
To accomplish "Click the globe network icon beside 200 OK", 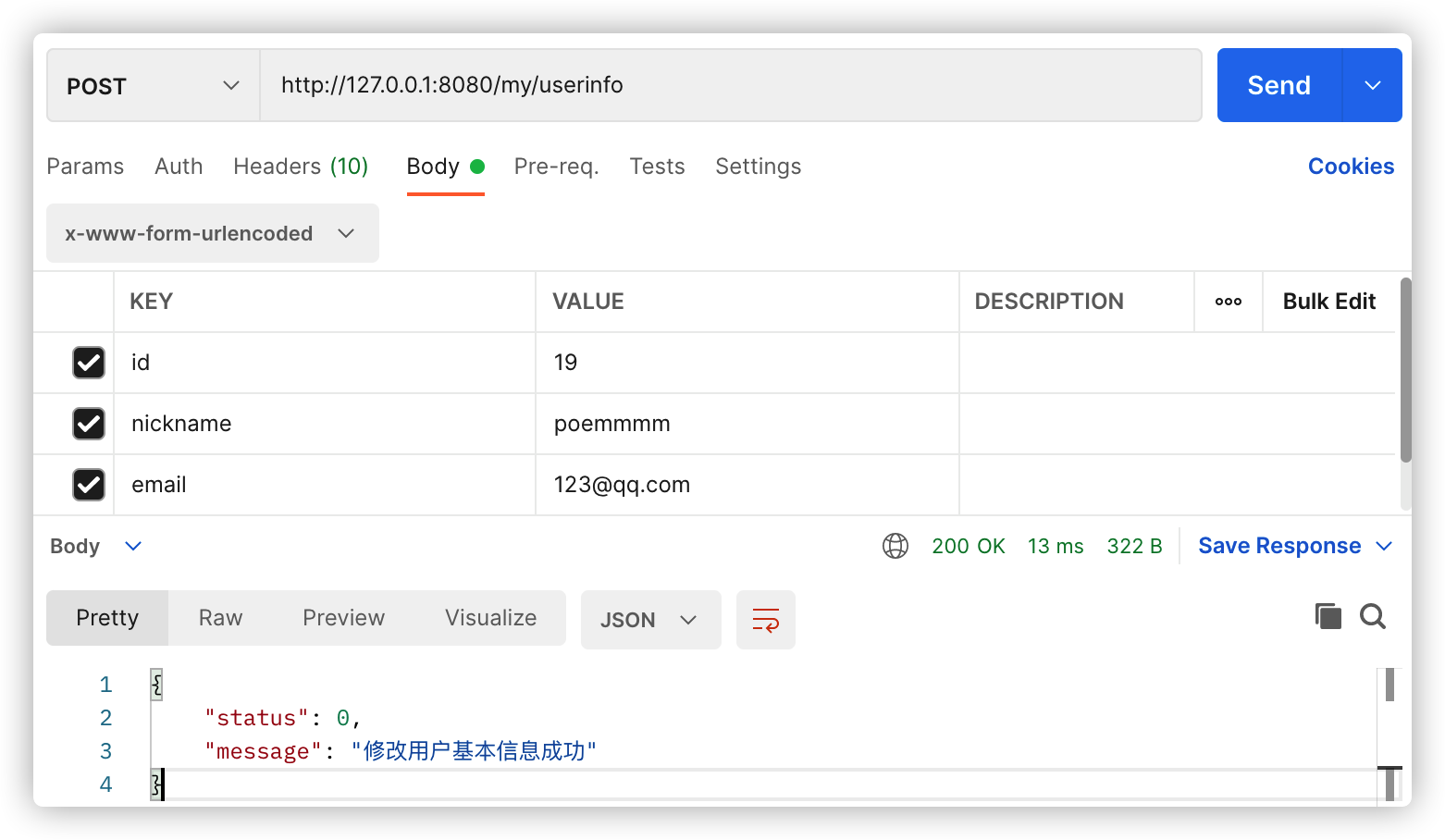I will (895, 546).
